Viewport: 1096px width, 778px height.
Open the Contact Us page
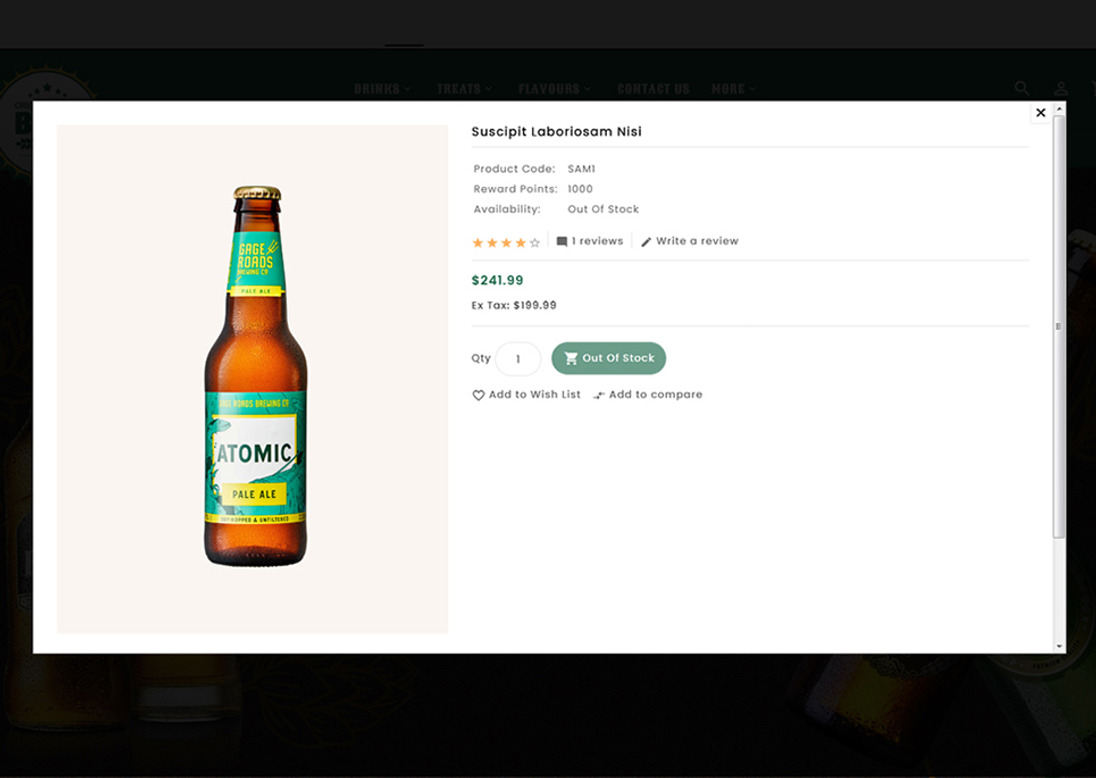point(653,89)
